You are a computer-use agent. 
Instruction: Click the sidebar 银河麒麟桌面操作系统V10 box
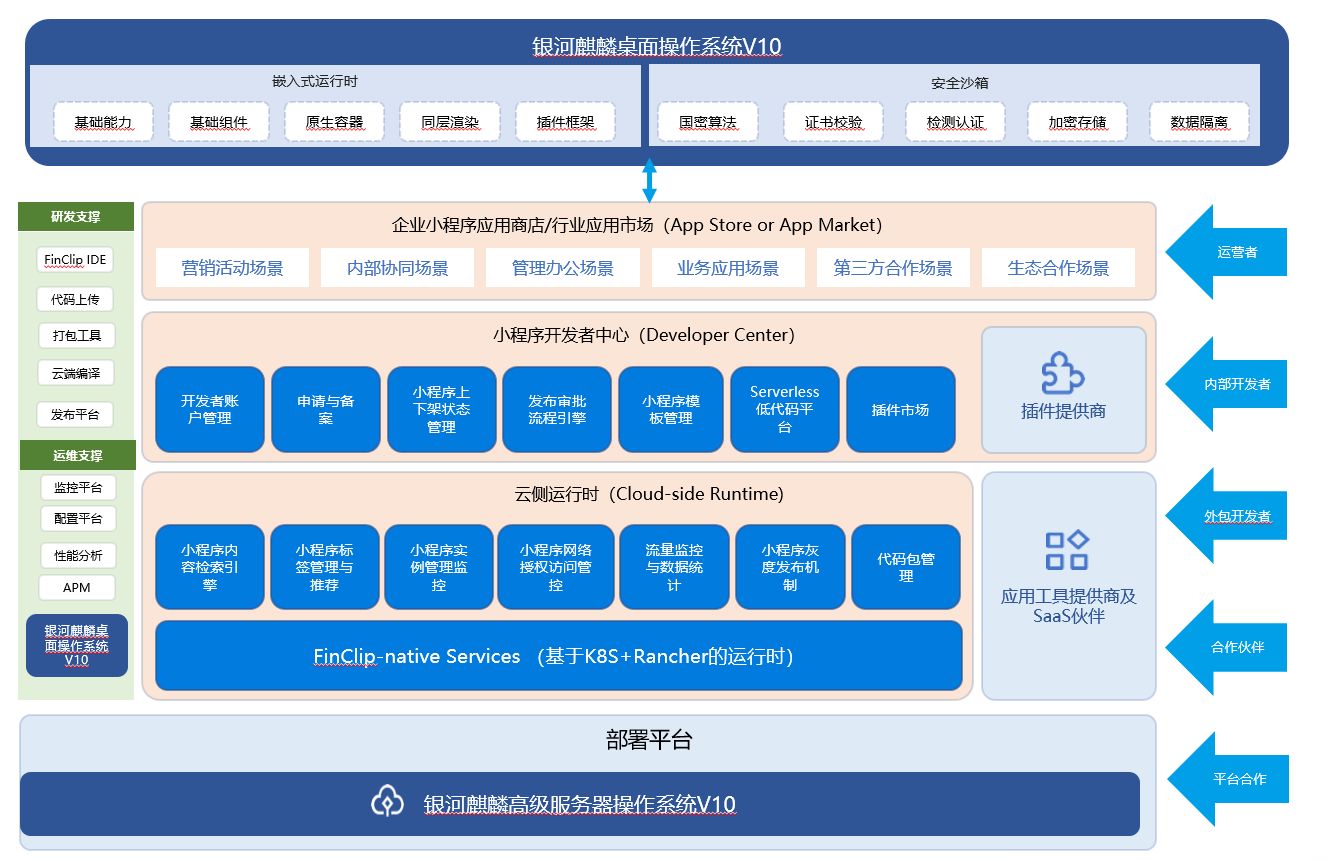(x=77, y=645)
